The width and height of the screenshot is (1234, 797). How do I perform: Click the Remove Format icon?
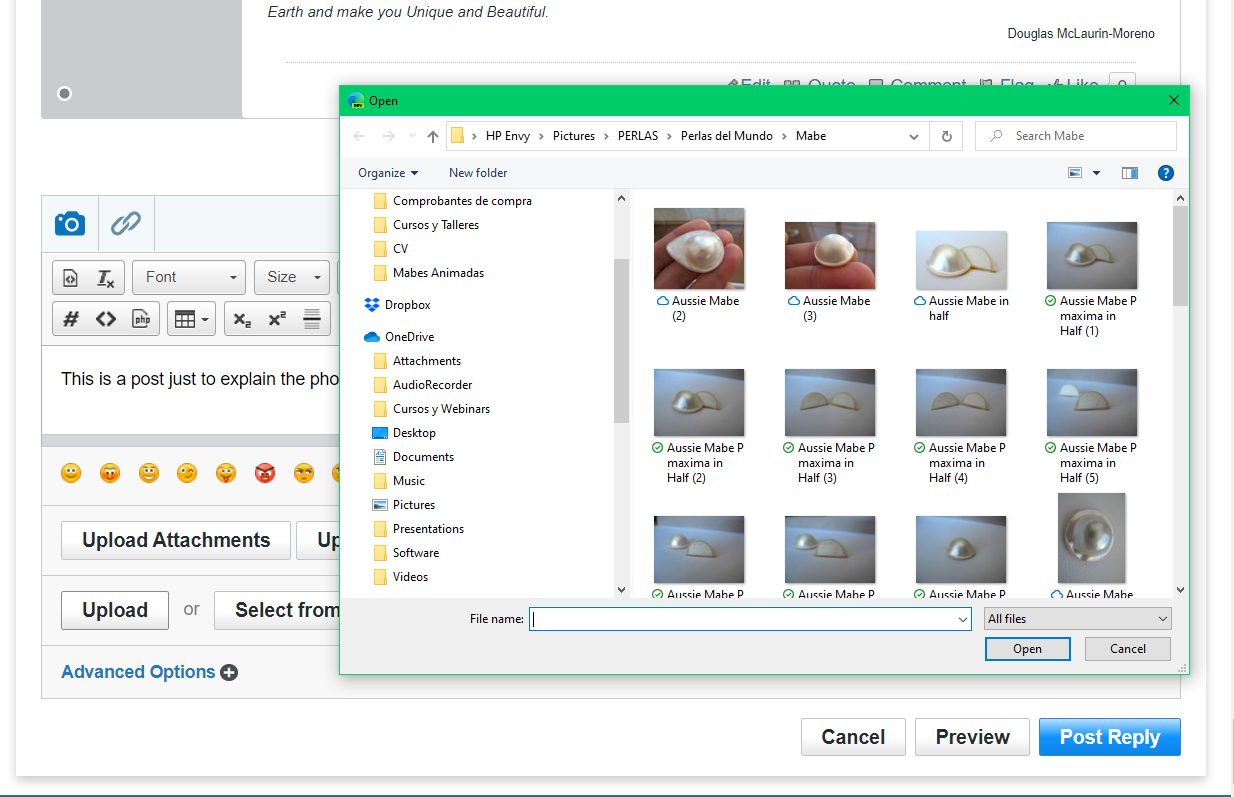(x=105, y=277)
